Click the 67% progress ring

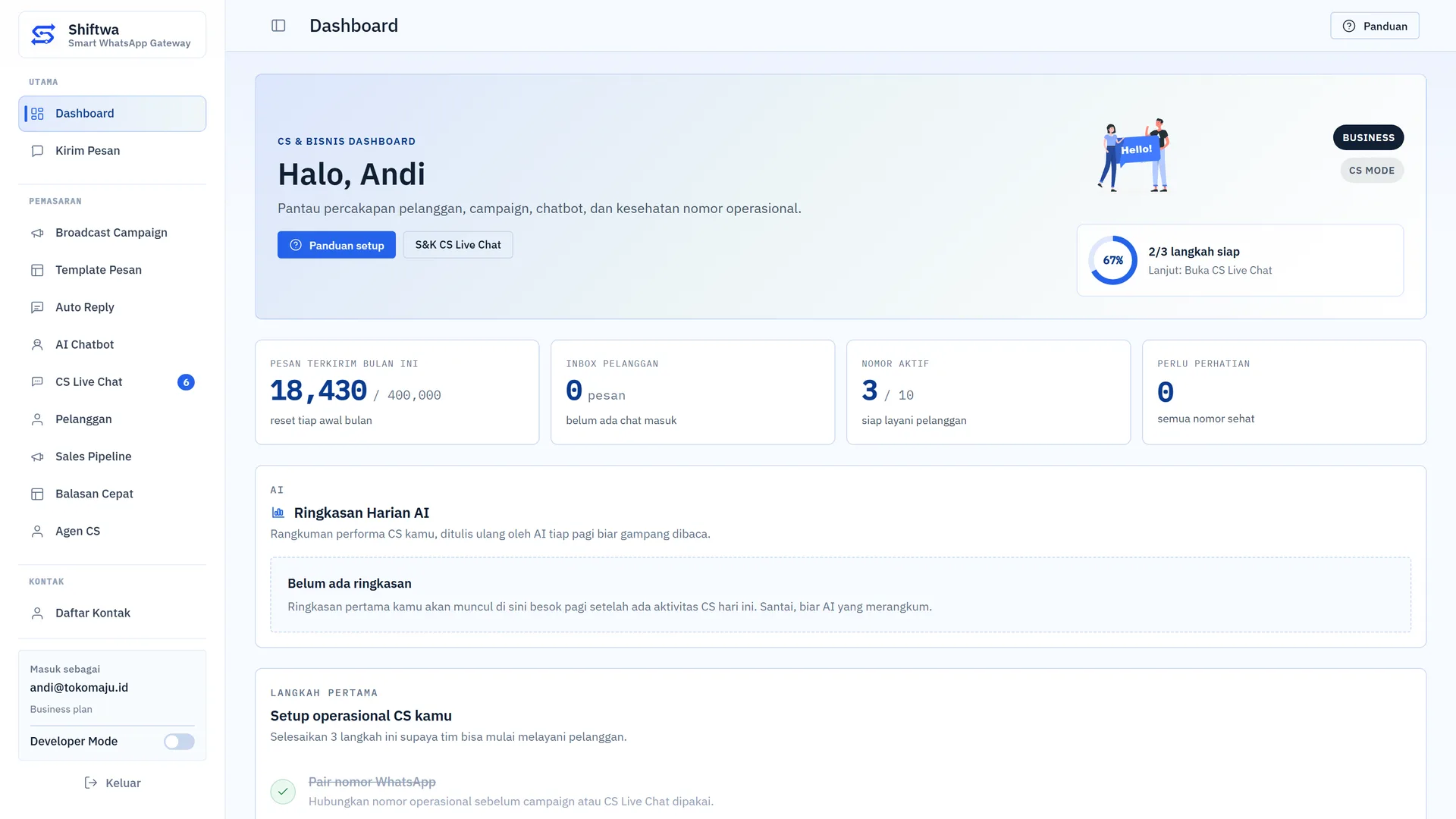pos(1112,260)
